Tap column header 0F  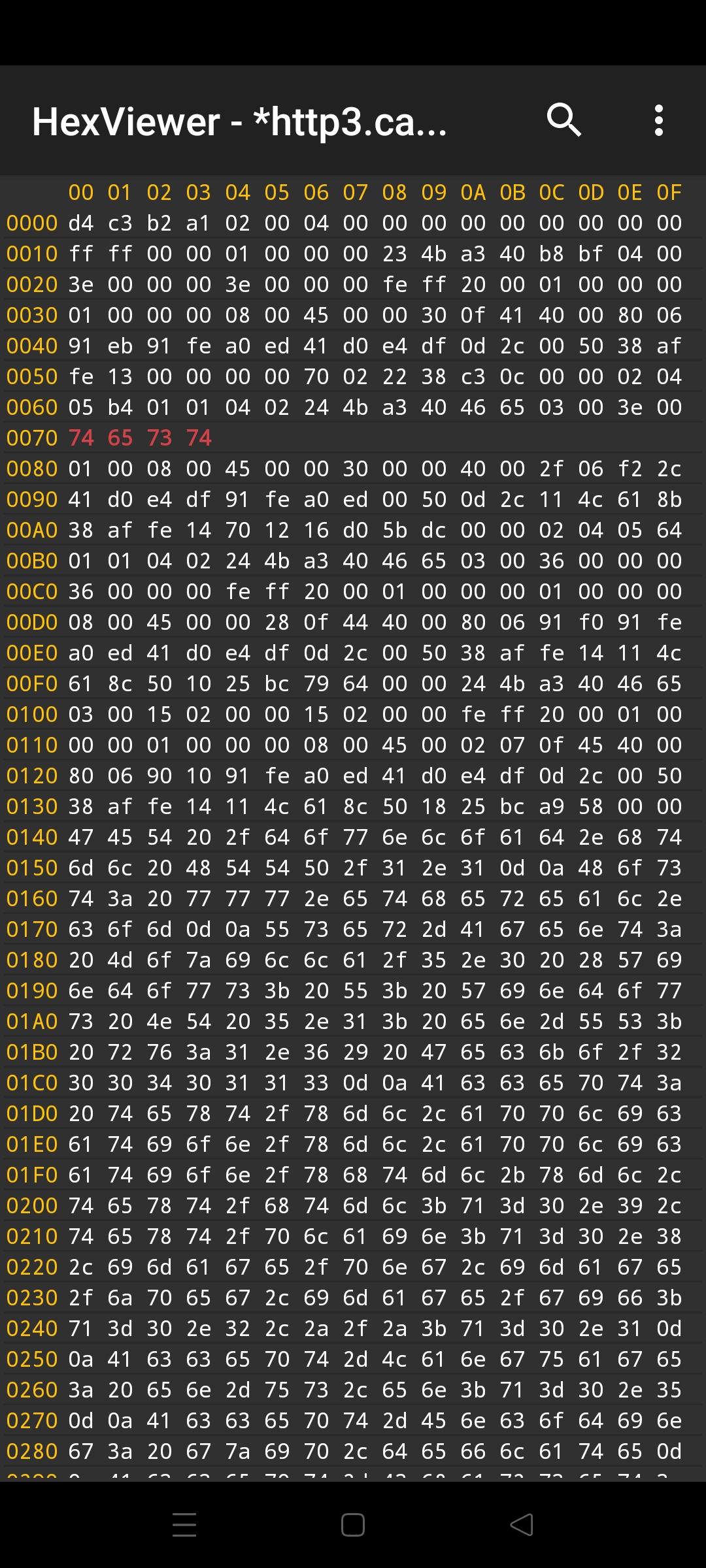tap(669, 192)
